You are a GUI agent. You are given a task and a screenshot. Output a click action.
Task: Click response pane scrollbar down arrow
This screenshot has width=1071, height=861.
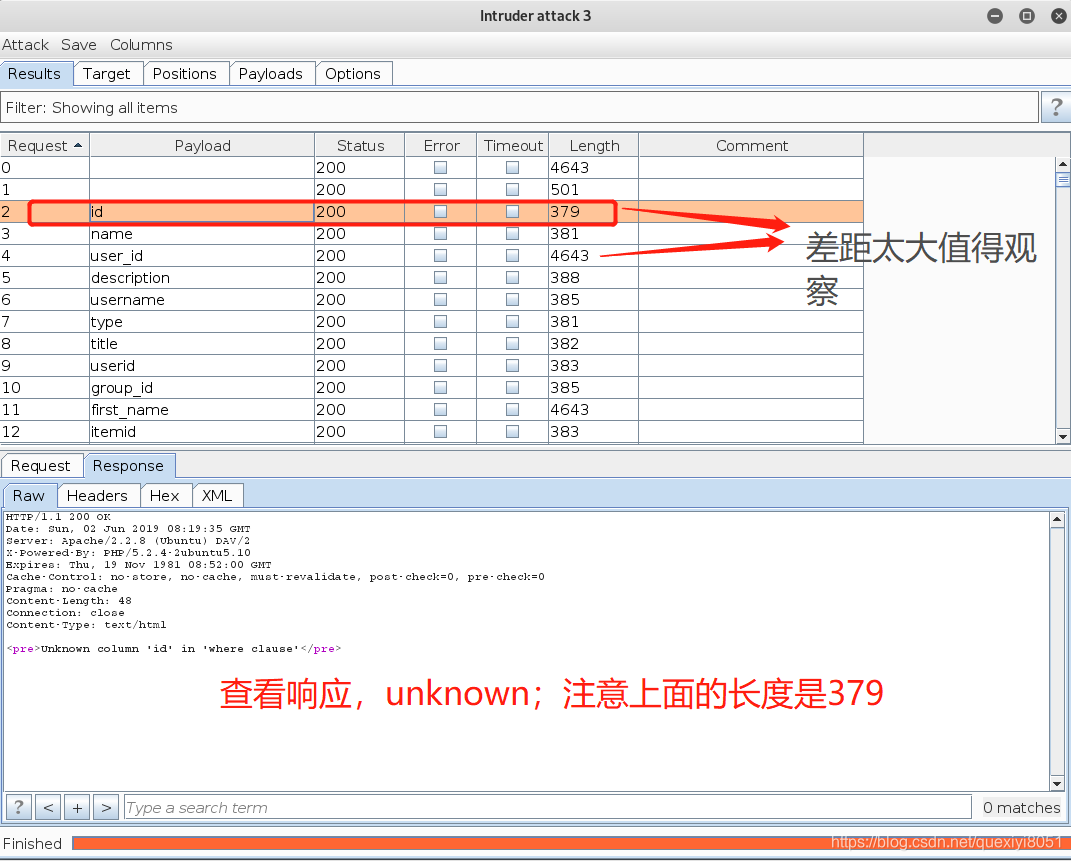point(1057,784)
